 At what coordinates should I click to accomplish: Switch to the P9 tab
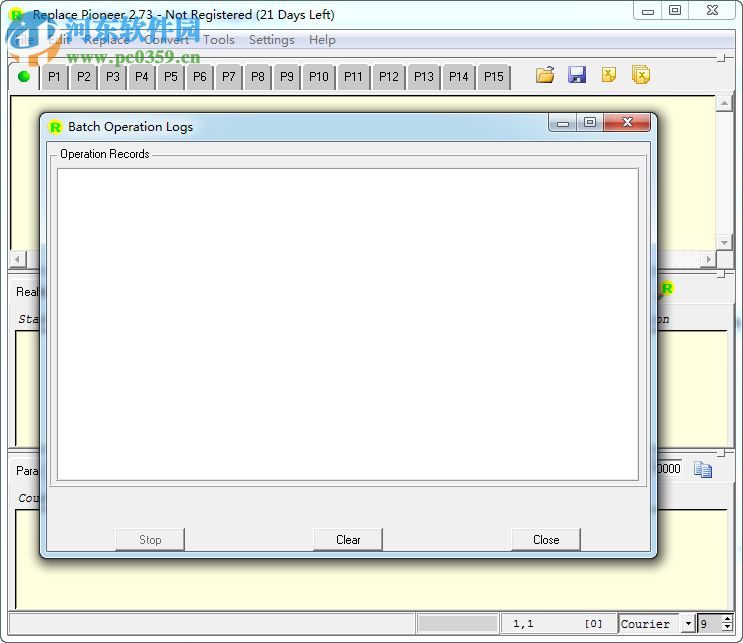click(x=287, y=77)
